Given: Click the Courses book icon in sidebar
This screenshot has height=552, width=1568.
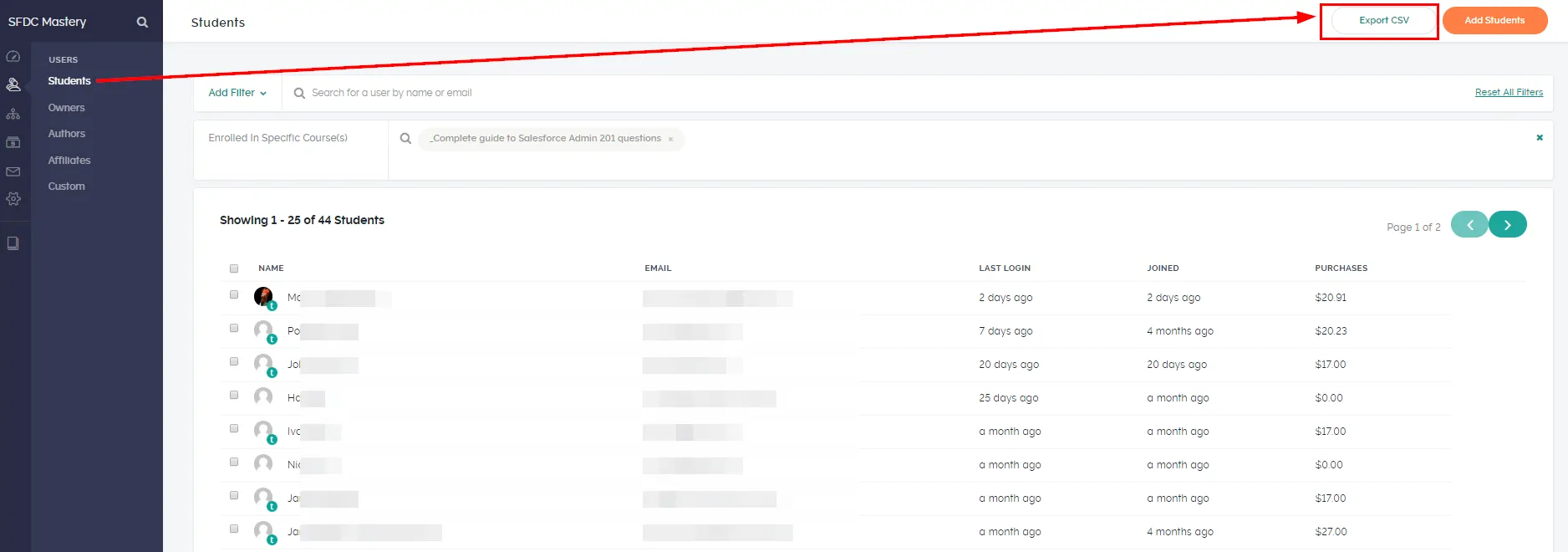Looking at the screenshot, I should click(13, 243).
